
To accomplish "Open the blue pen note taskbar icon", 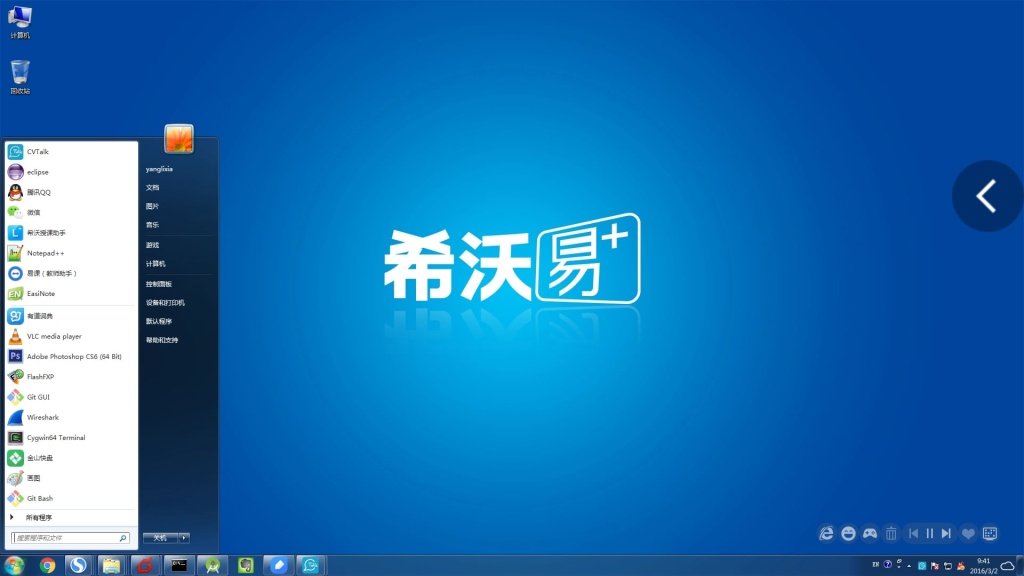I will pyautogui.click(x=279, y=565).
